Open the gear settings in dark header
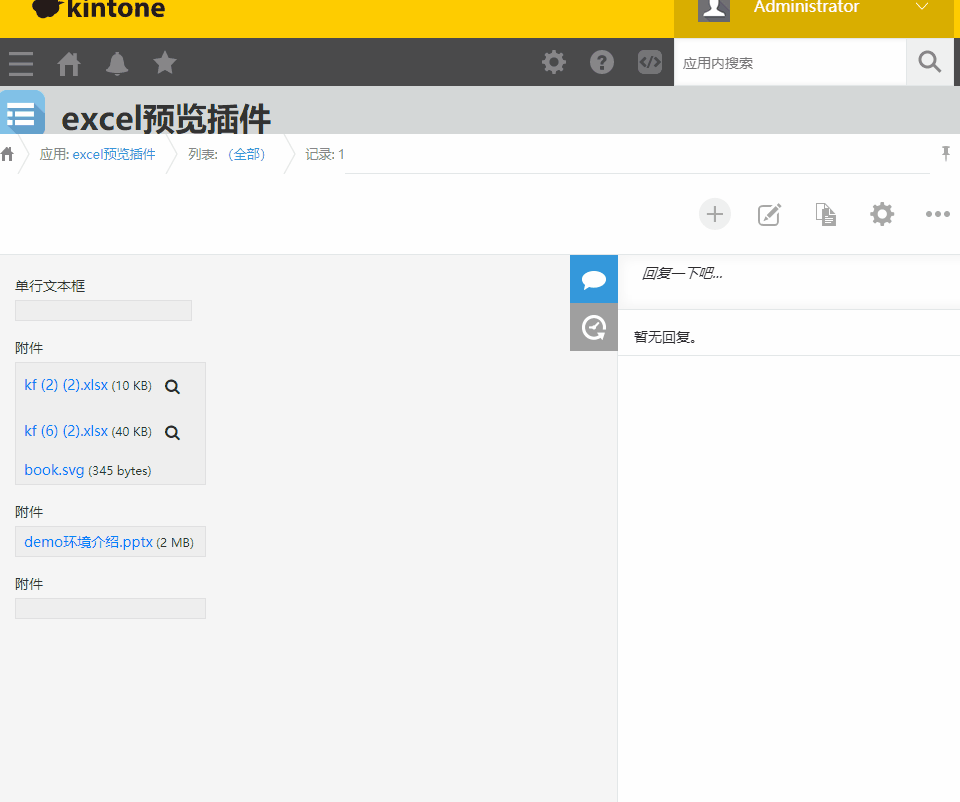This screenshot has height=802, width=960. [554, 62]
